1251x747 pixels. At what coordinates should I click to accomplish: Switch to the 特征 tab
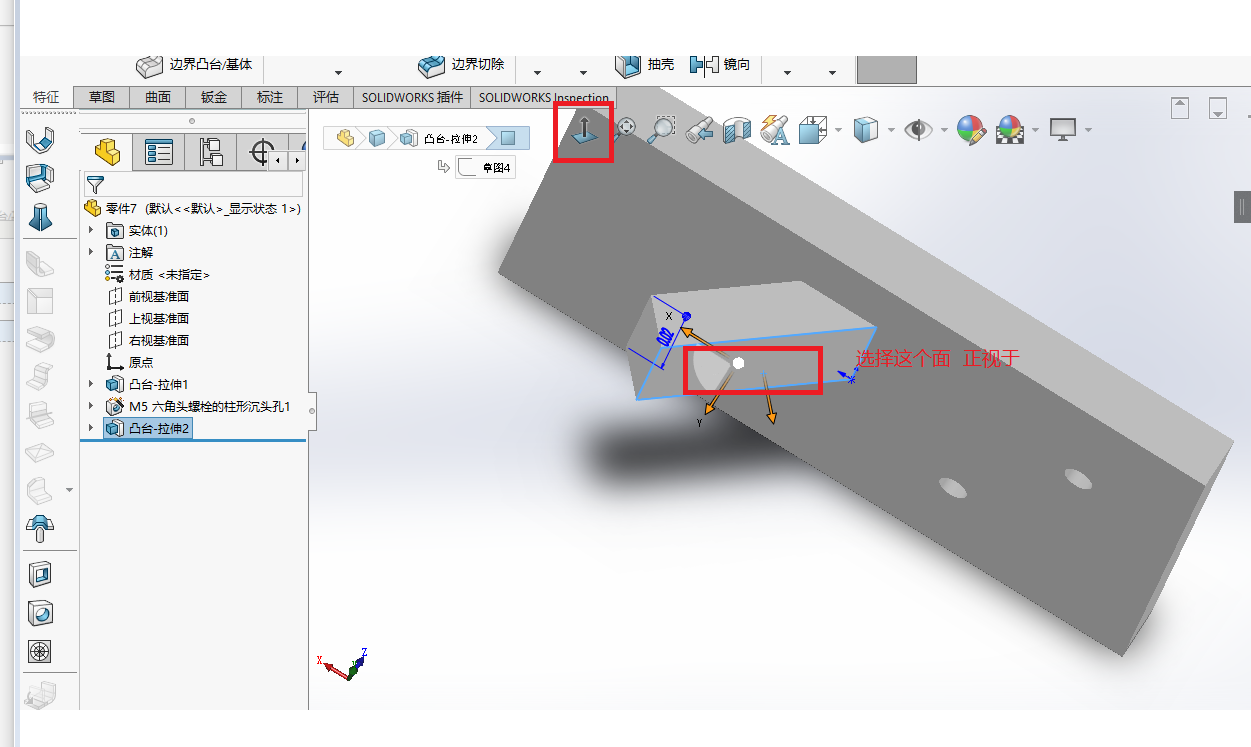click(x=46, y=97)
